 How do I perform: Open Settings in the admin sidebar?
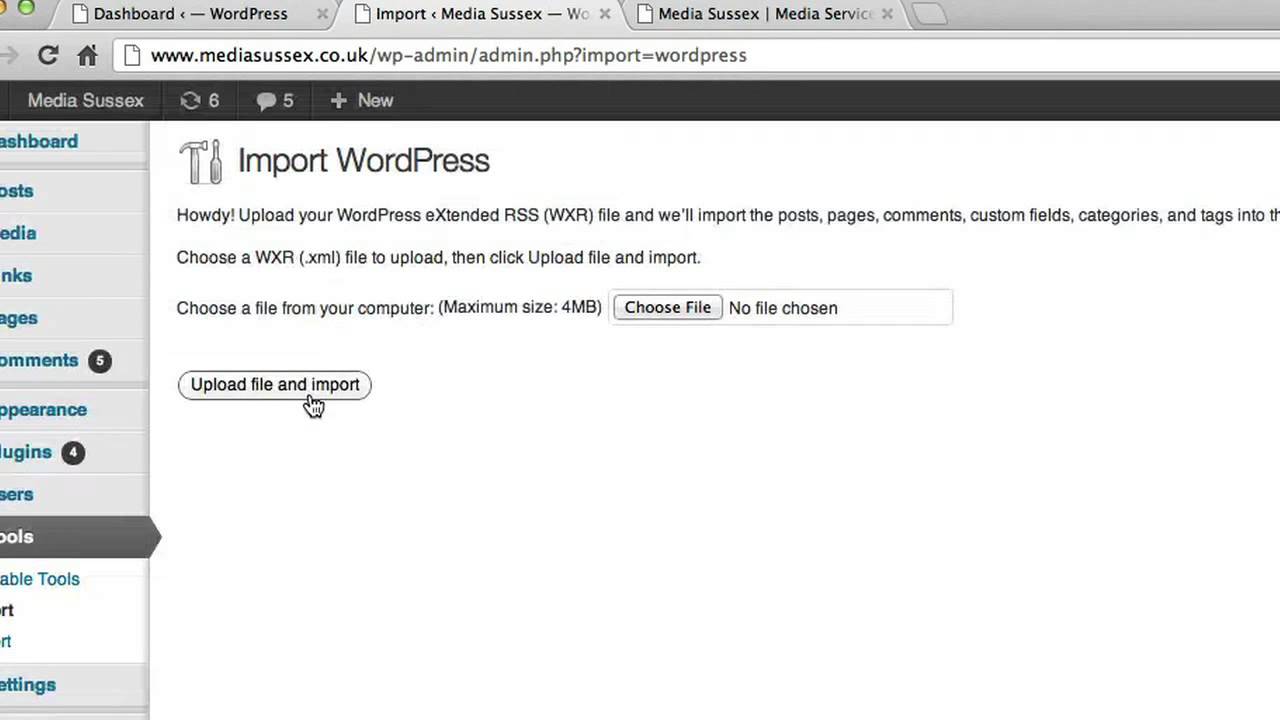point(28,684)
